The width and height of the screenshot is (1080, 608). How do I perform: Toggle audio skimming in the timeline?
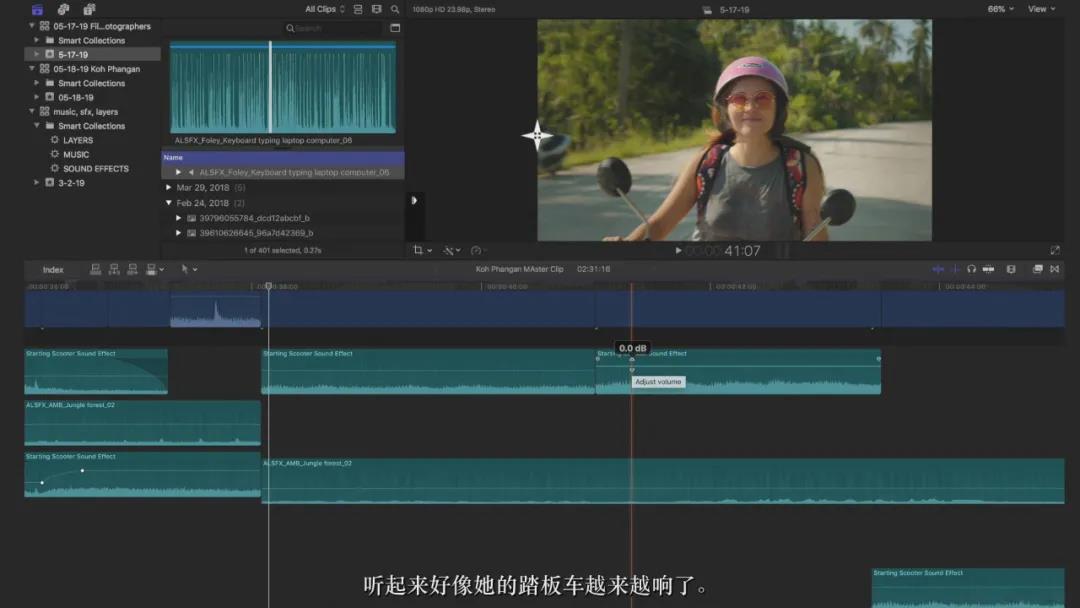[955, 269]
